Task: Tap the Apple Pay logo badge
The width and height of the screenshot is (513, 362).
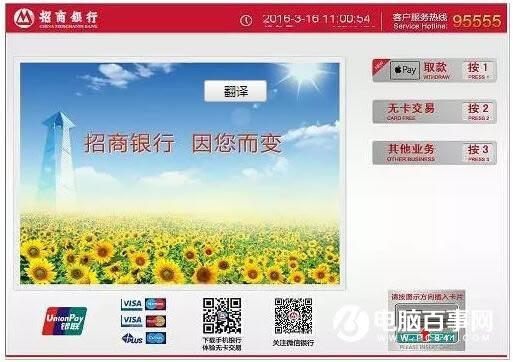Action: click(x=405, y=70)
